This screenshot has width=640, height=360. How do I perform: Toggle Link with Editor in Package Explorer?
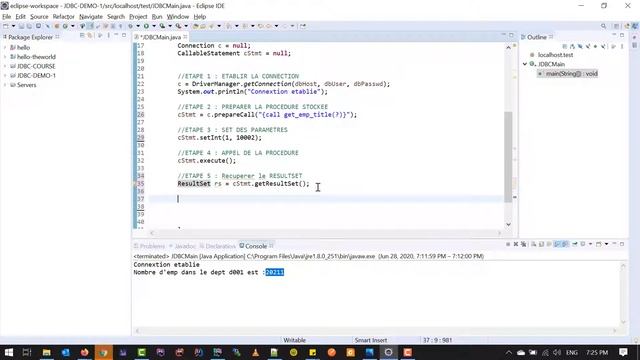tap(90, 36)
